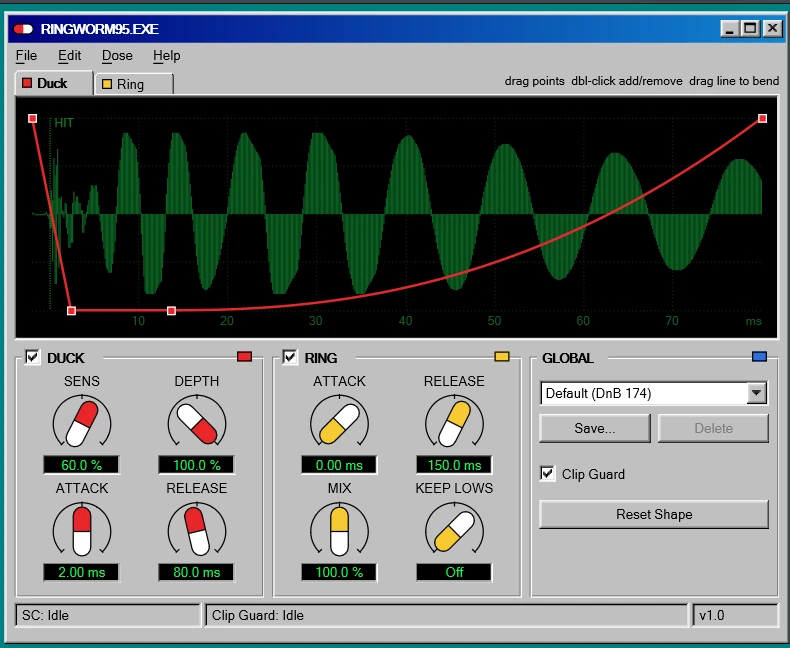Click the SC: Idle status text
Viewport: 790px width, 648px height.
point(45,615)
